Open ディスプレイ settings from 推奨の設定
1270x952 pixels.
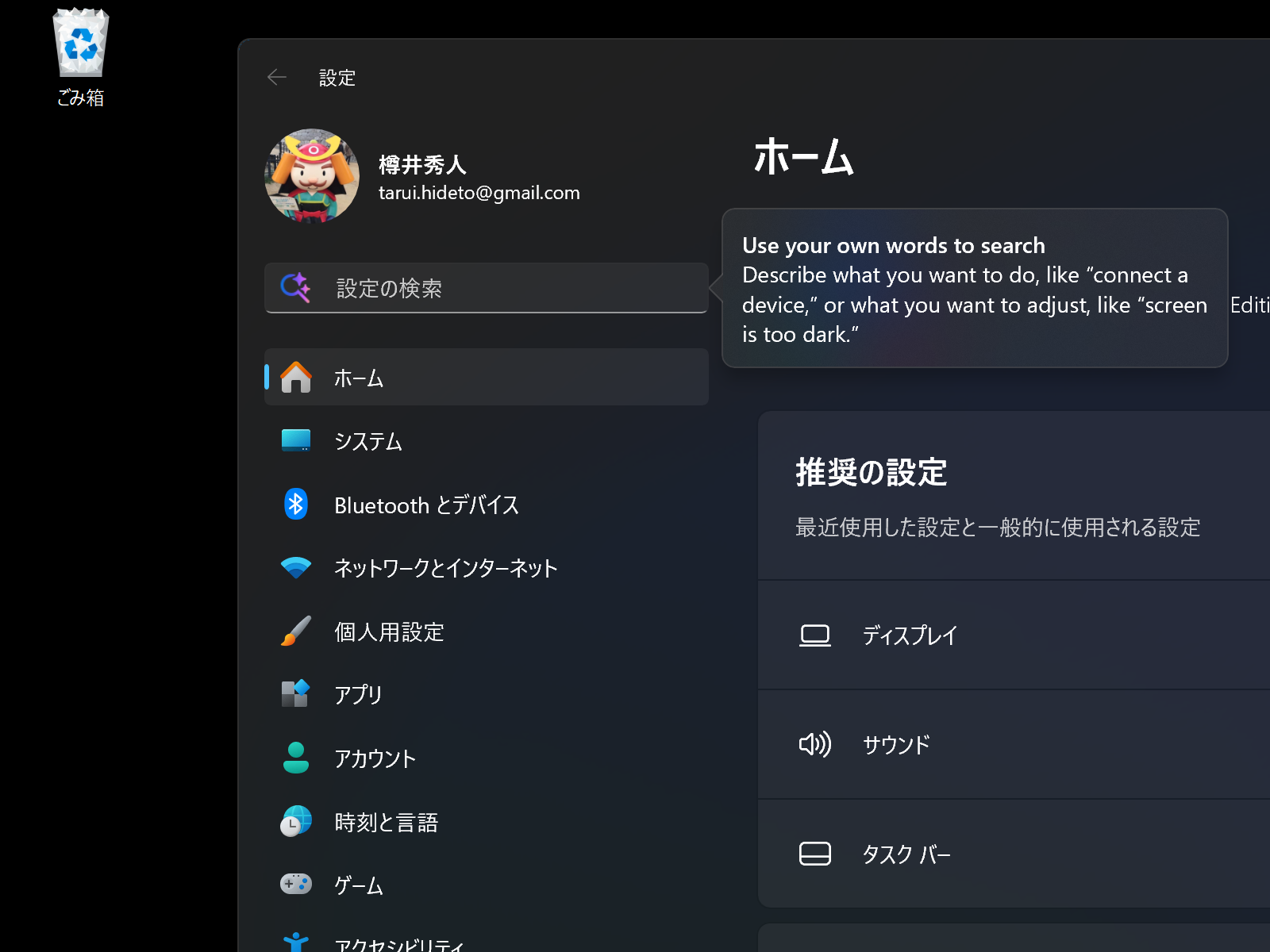[911, 635]
